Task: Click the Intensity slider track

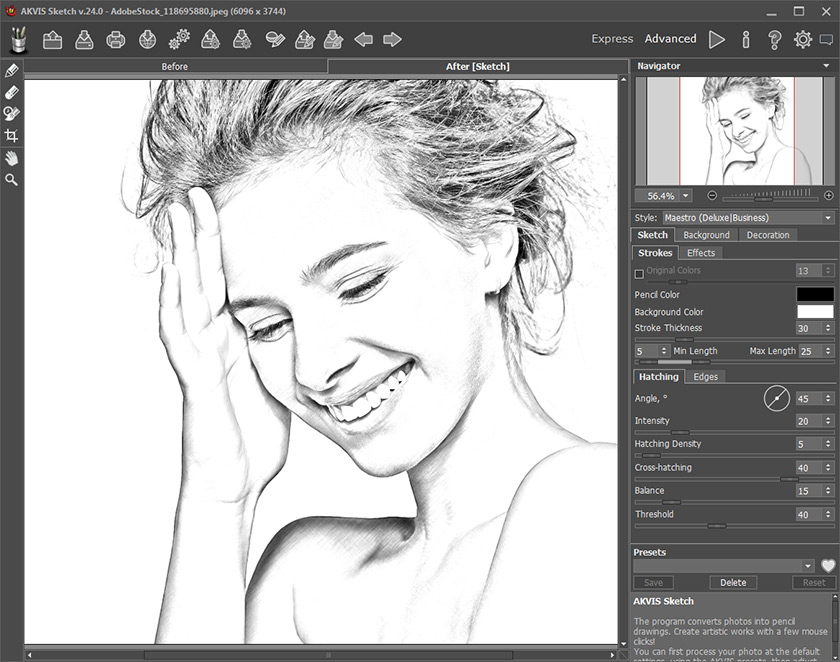Action: [x=734, y=432]
